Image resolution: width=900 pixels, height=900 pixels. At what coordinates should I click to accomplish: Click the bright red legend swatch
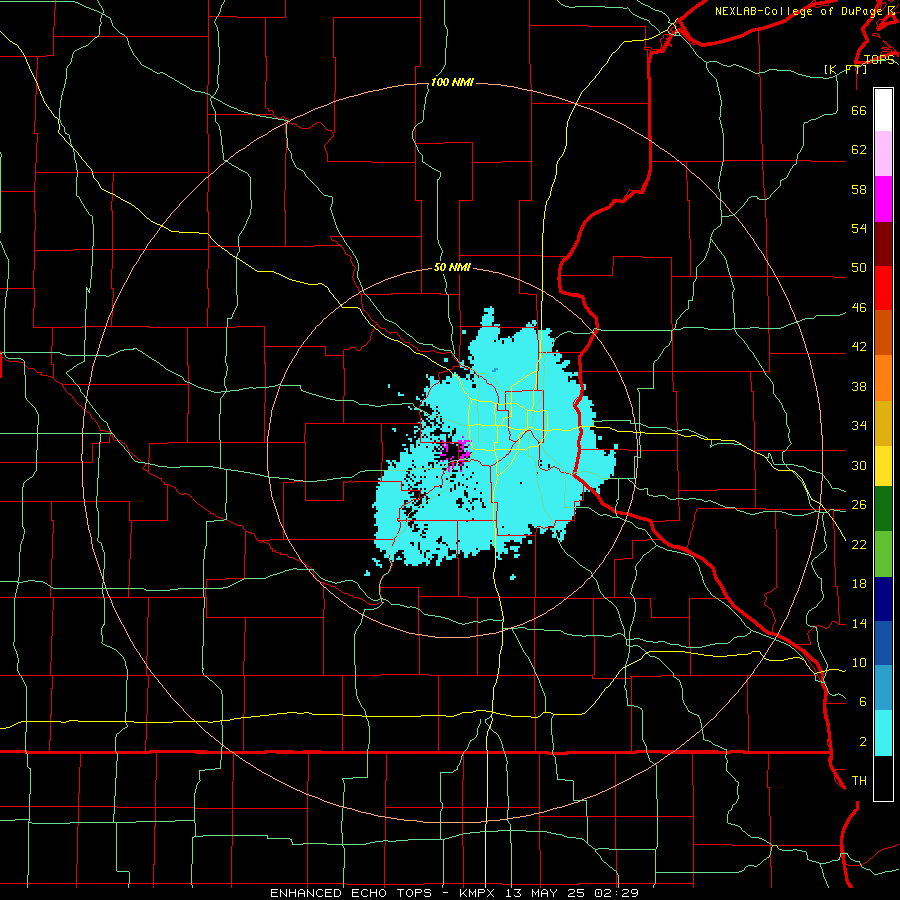pos(883,288)
